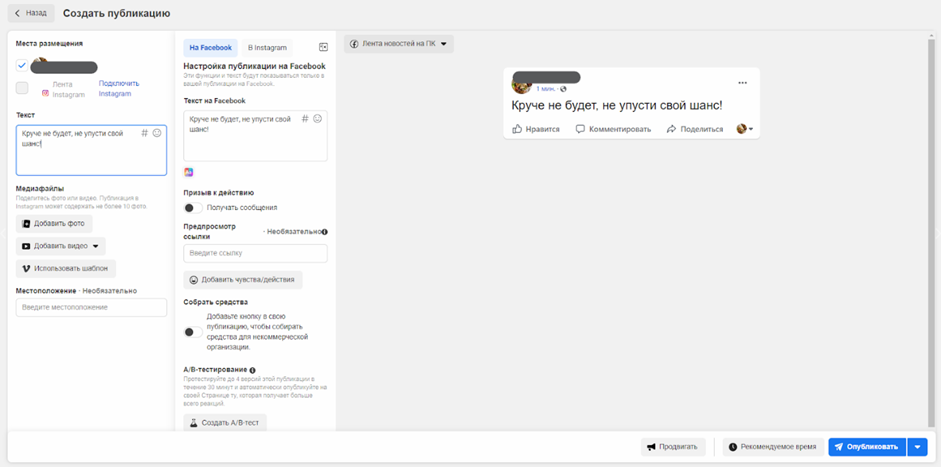Edit the Текст на Facebook field

[256, 136]
